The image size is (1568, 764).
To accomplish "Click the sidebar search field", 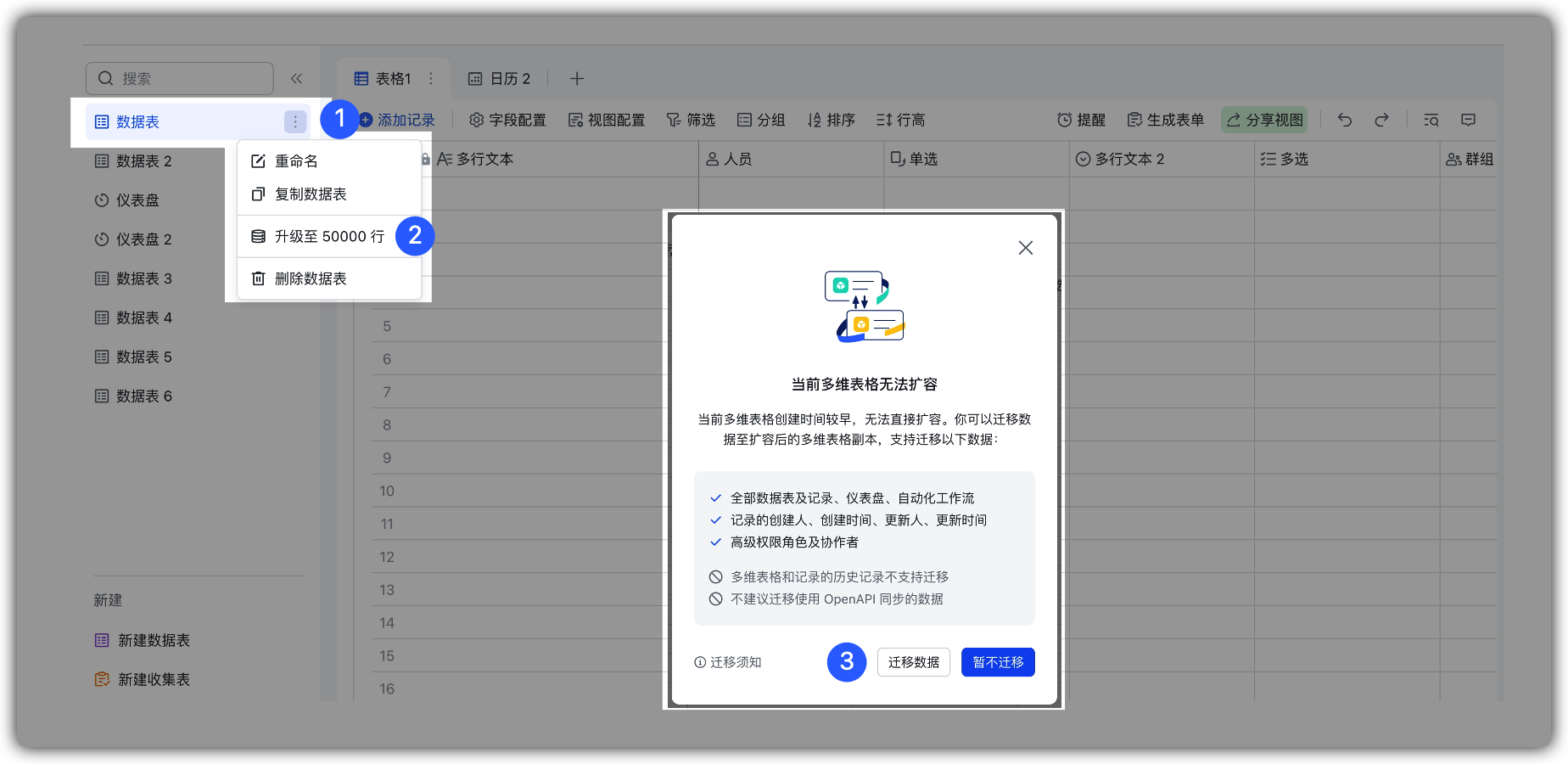I will pyautogui.click(x=179, y=77).
